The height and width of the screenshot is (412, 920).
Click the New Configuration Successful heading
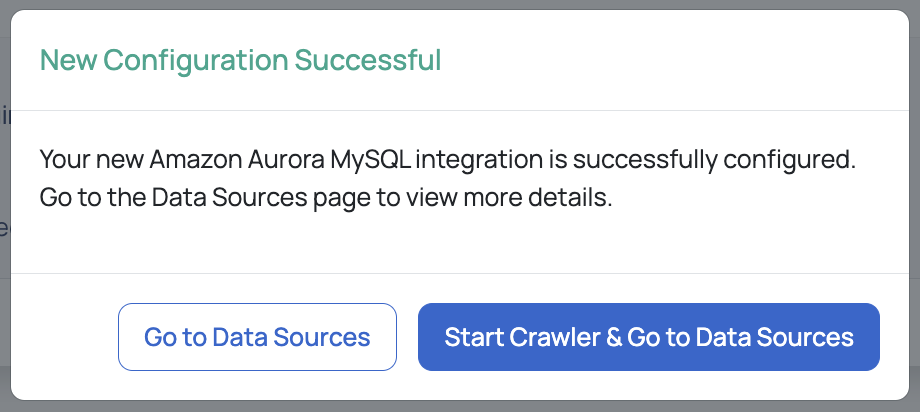241,60
